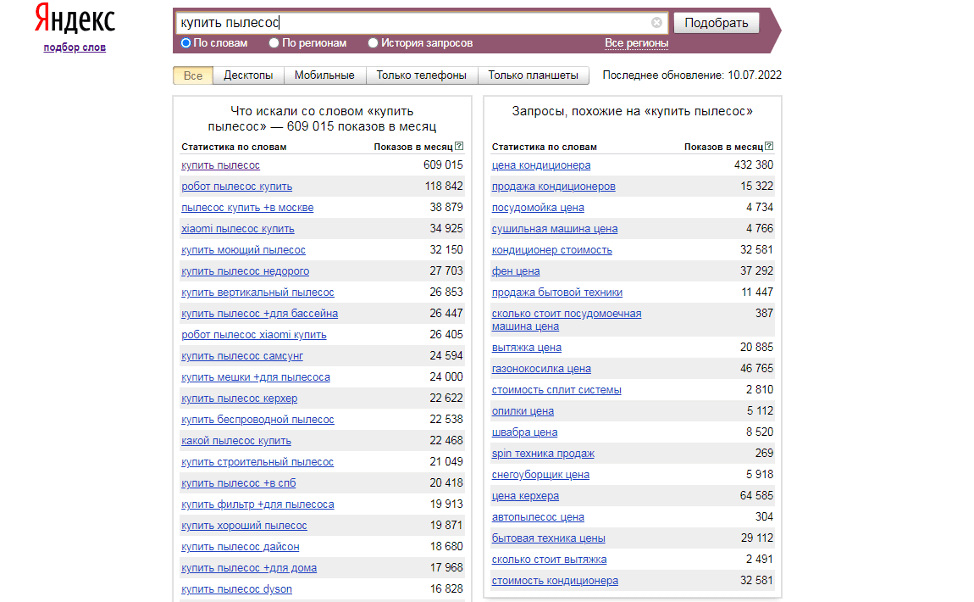The height and width of the screenshot is (602, 974).
Task: Select the 'По регионам' radio button
Action: click(x=274, y=43)
